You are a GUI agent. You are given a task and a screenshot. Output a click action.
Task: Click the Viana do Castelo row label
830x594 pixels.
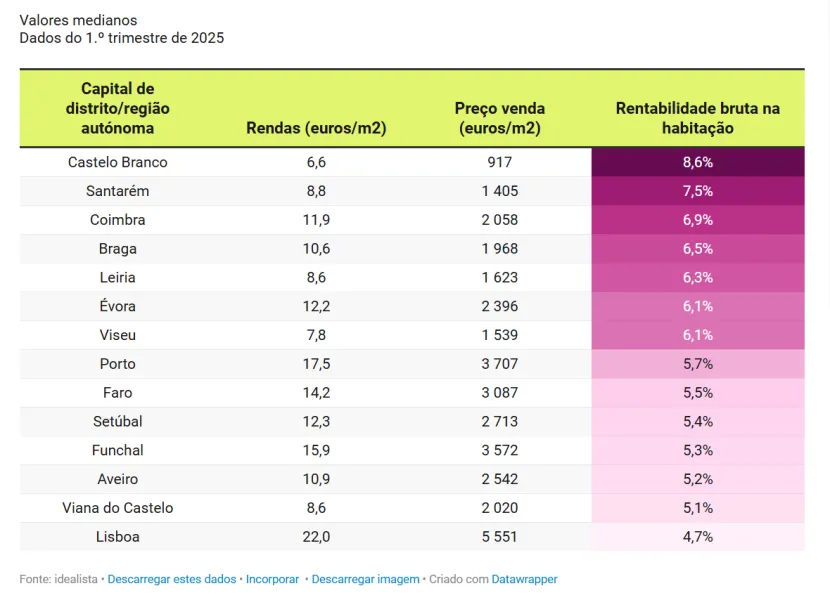(118, 508)
